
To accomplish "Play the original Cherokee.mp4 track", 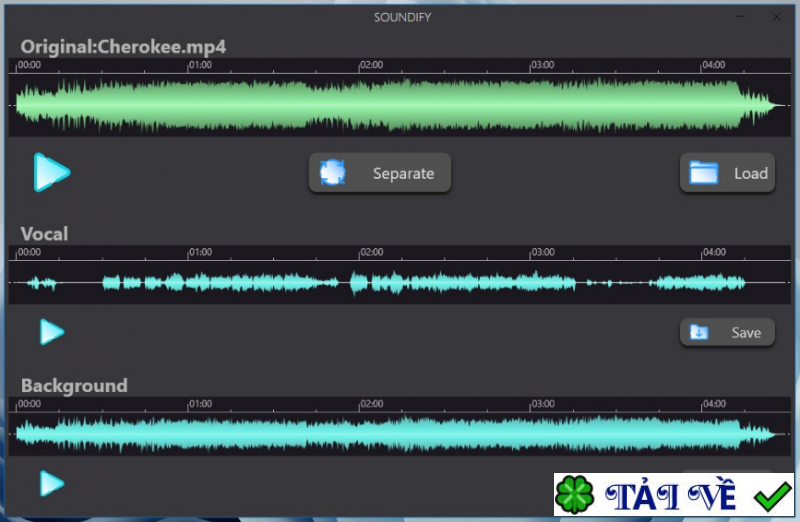I will pyautogui.click(x=52, y=172).
